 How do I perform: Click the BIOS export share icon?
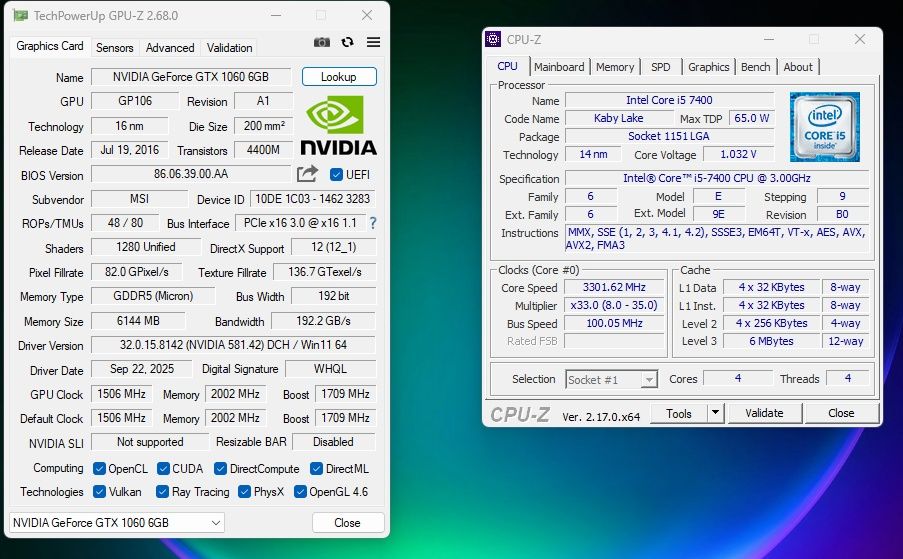click(x=308, y=174)
